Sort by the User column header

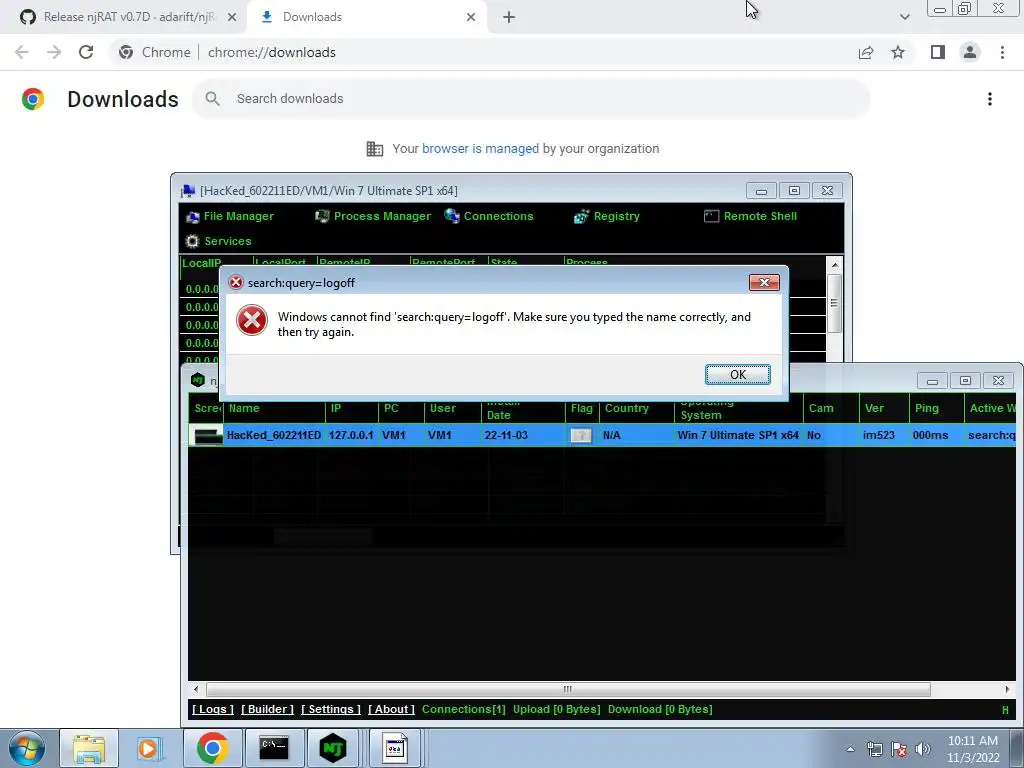point(452,408)
